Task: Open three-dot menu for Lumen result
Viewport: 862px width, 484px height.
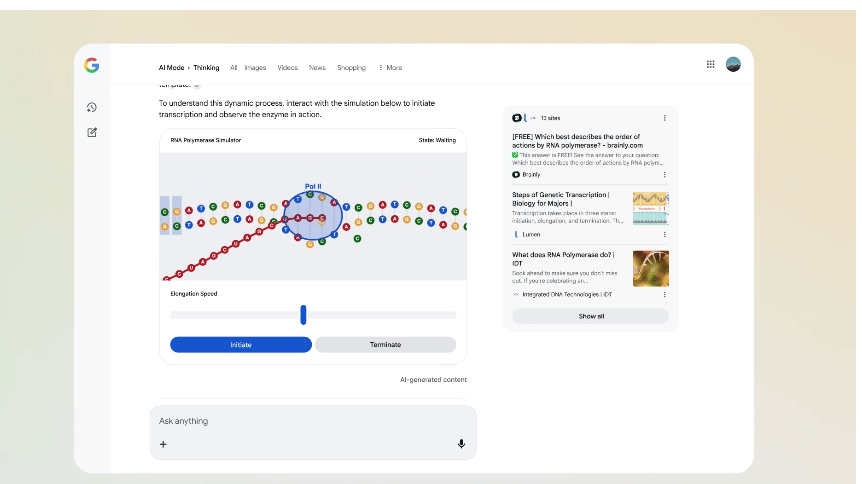Action: 665,234
